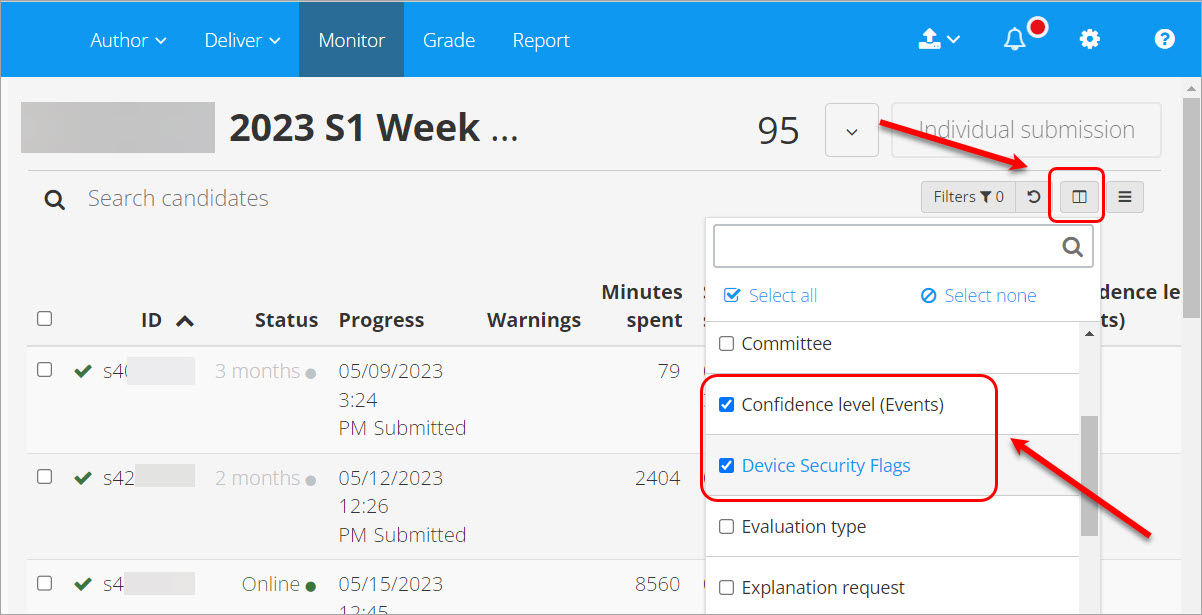Open the settings gear icon
The image size is (1202, 615).
click(x=1089, y=40)
